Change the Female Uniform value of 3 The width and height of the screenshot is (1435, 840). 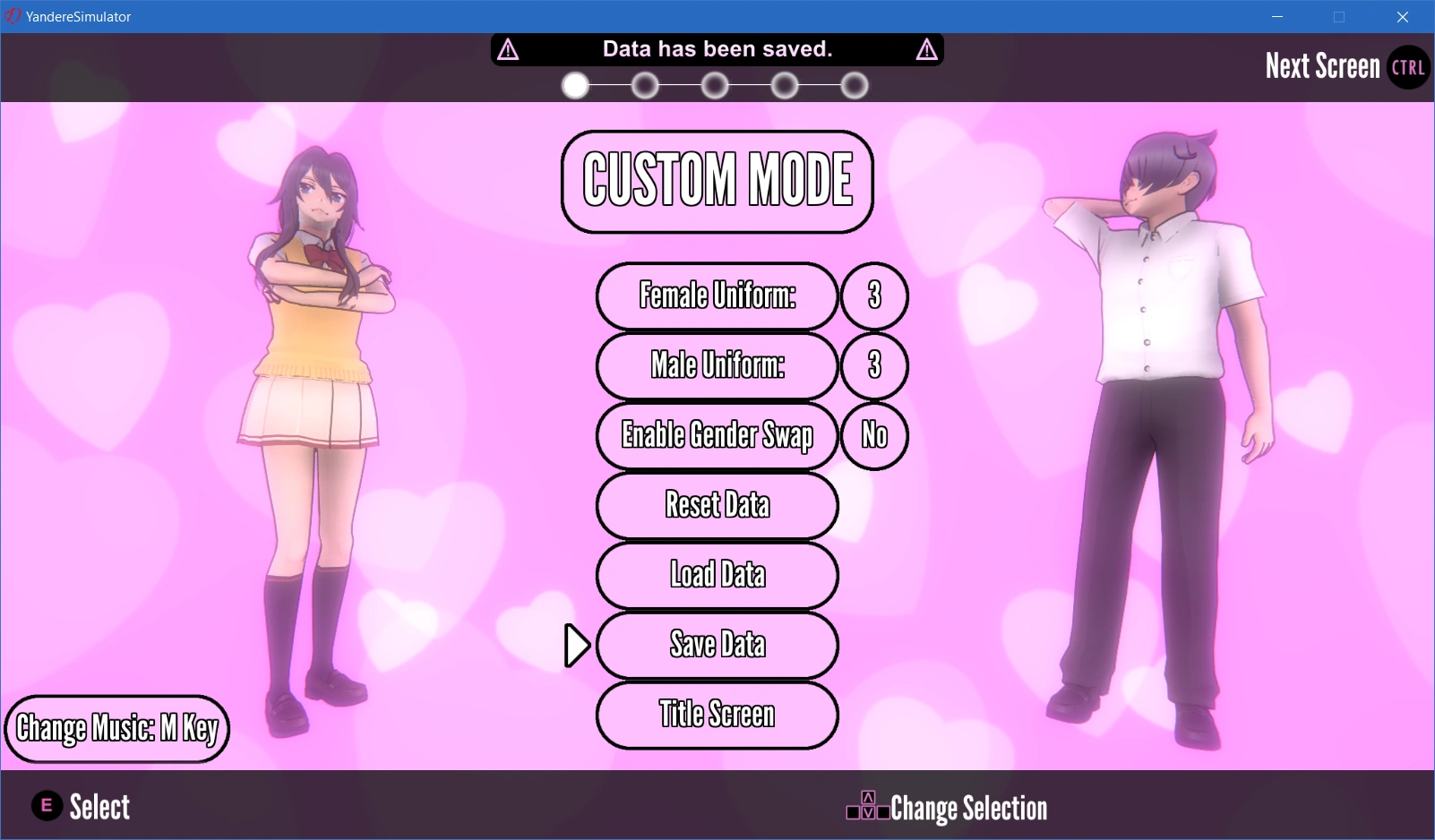coord(874,296)
